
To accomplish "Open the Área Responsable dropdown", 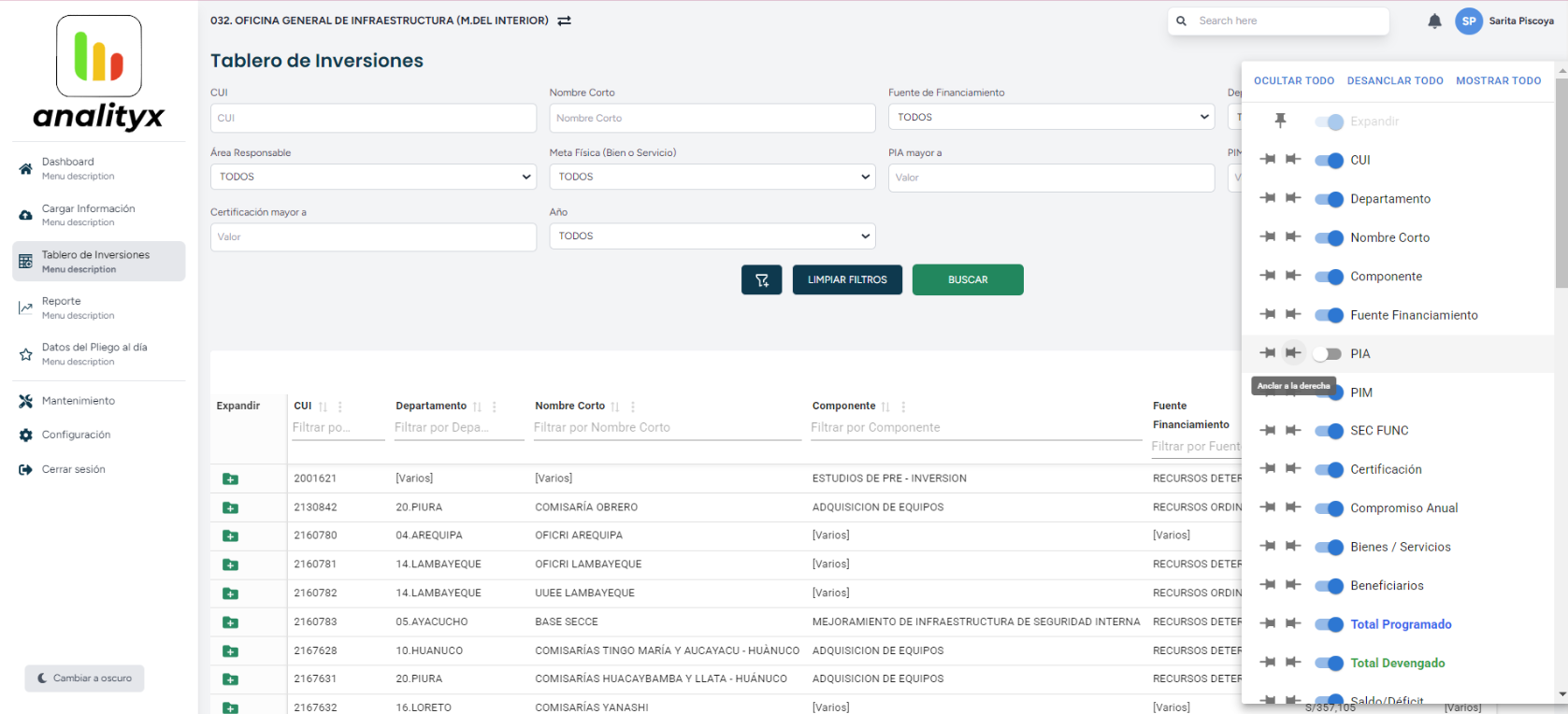I will 373,177.
